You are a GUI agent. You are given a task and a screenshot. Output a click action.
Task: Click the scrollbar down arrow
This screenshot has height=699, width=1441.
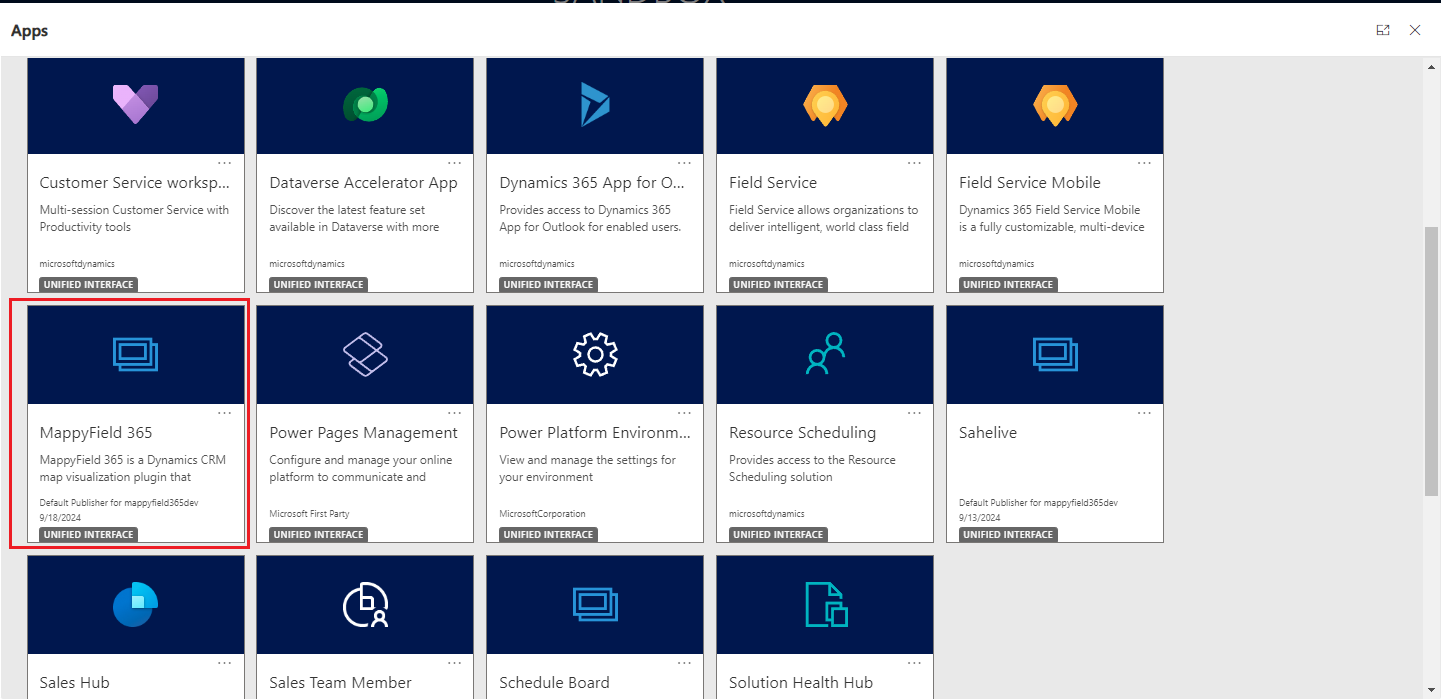pyautogui.click(x=1432, y=690)
